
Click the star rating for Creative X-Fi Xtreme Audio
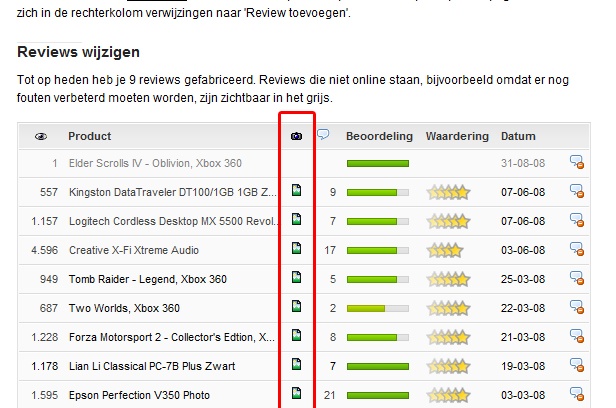tap(445, 250)
